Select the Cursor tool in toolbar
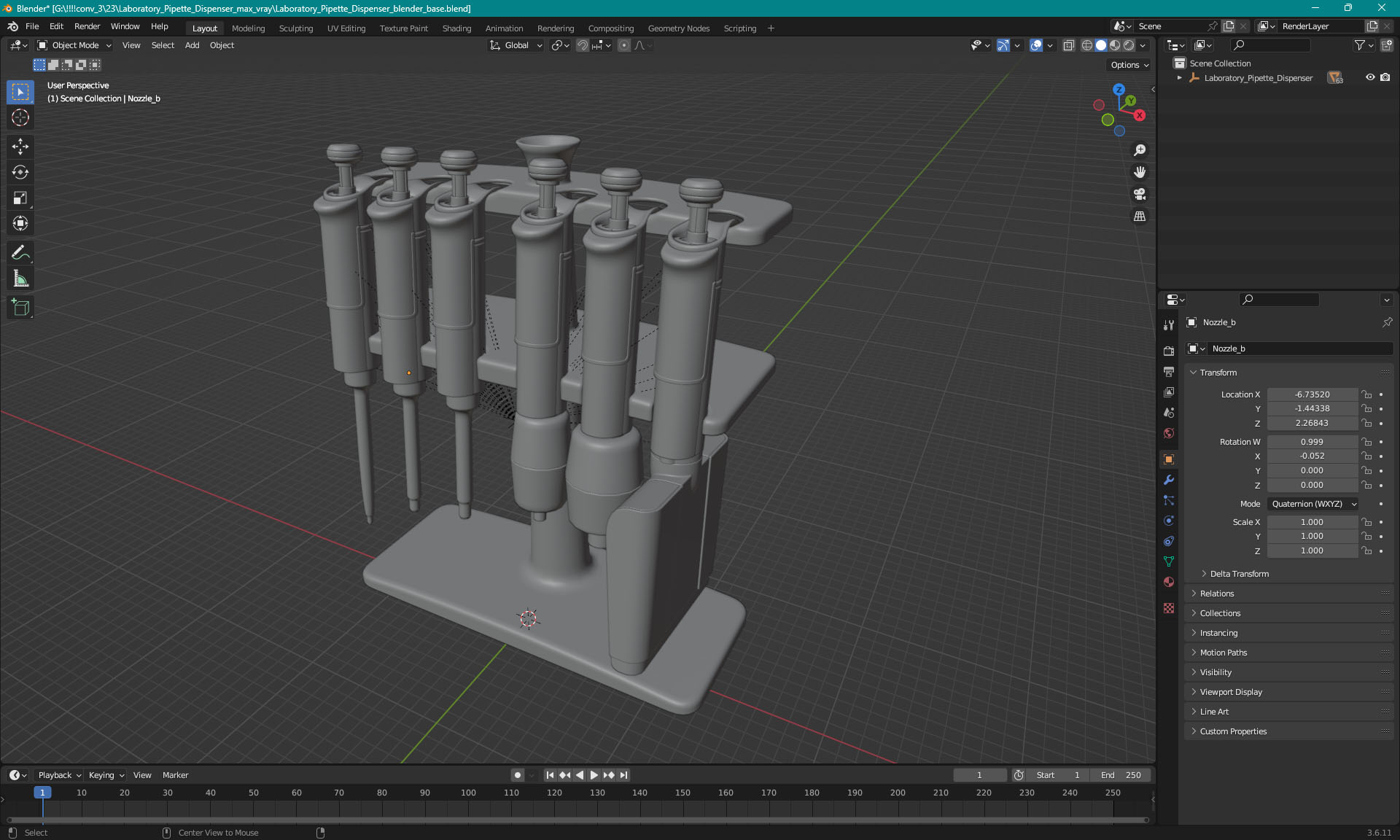This screenshot has width=1400, height=840. [22, 117]
